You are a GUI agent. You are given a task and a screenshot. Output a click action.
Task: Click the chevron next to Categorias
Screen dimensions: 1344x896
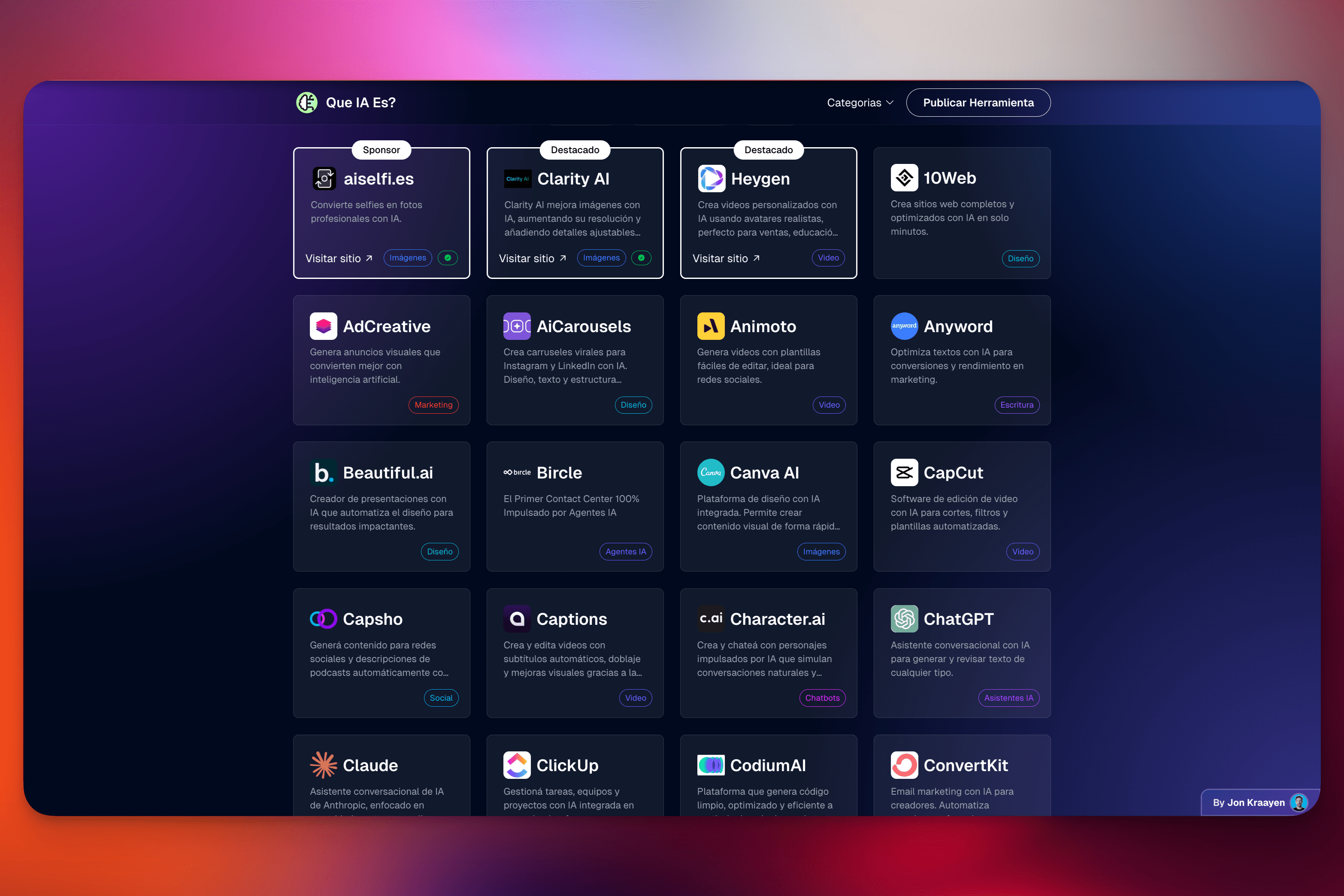[890, 103]
